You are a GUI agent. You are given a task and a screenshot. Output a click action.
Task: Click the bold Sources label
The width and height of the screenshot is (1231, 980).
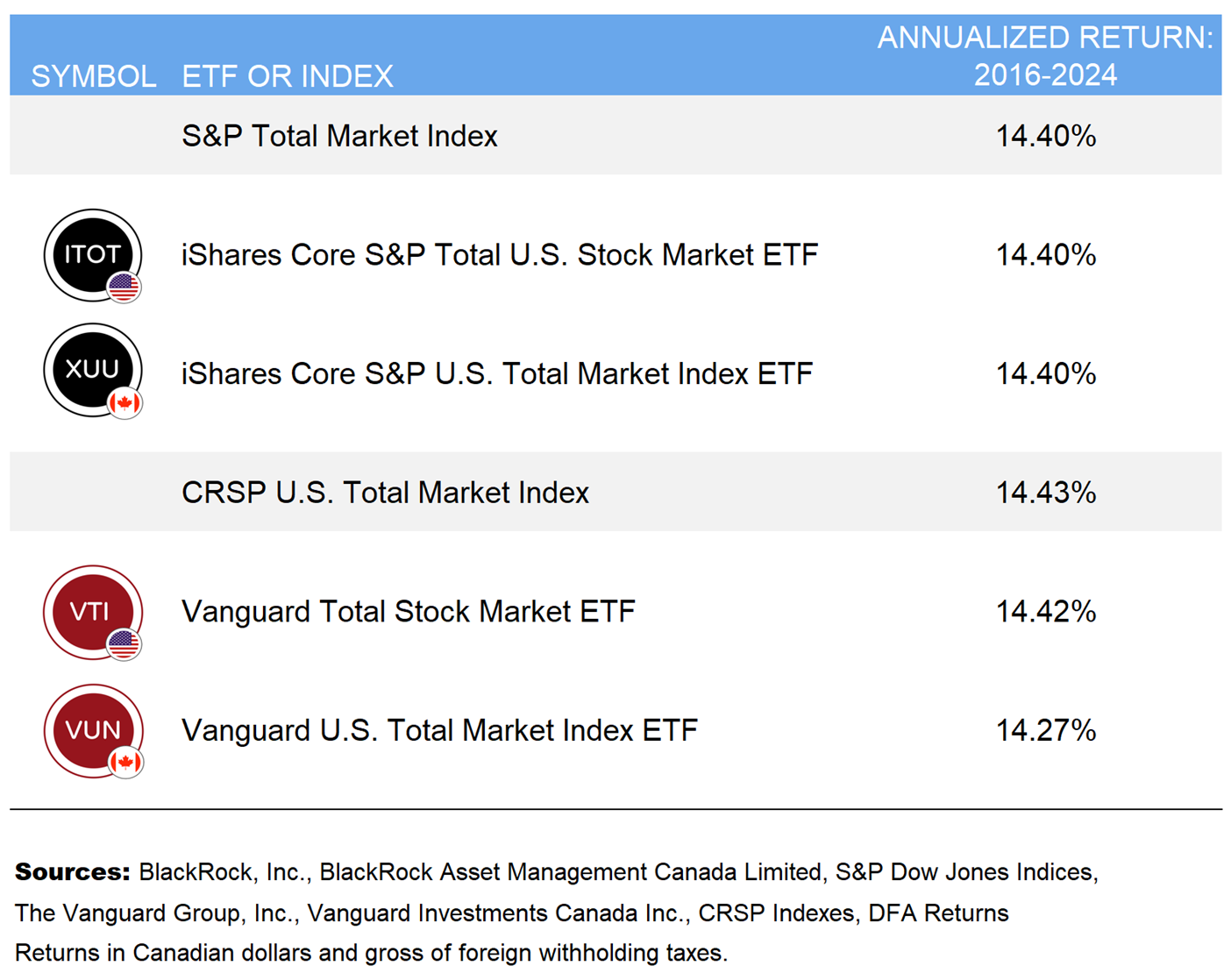[72, 871]
